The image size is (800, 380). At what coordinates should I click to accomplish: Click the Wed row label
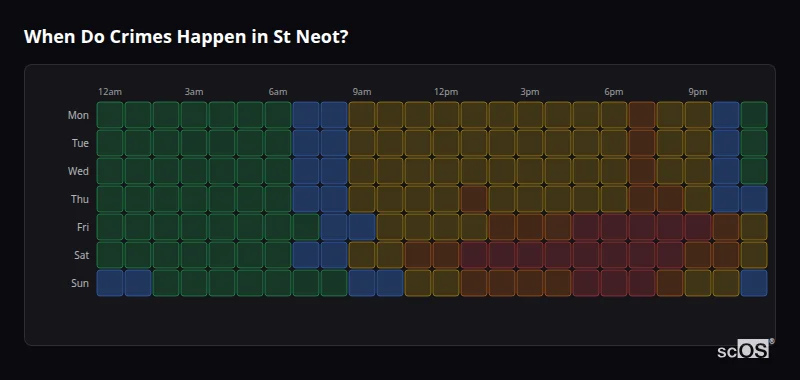78,171
